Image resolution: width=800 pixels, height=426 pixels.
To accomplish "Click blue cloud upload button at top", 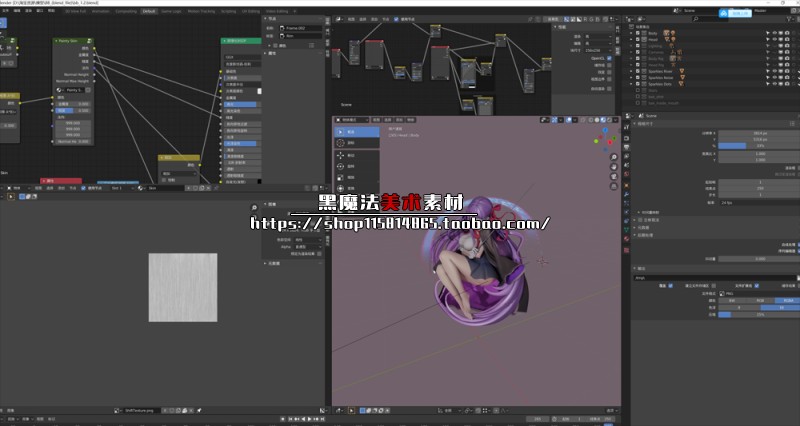I will pyautogui.click(x=723, y=13).
